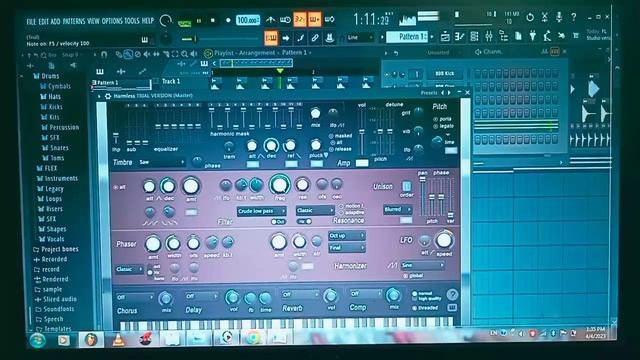Click the playlist mute tool icon
Viewport: 640px width, 360px height.
tap(147, 54)
